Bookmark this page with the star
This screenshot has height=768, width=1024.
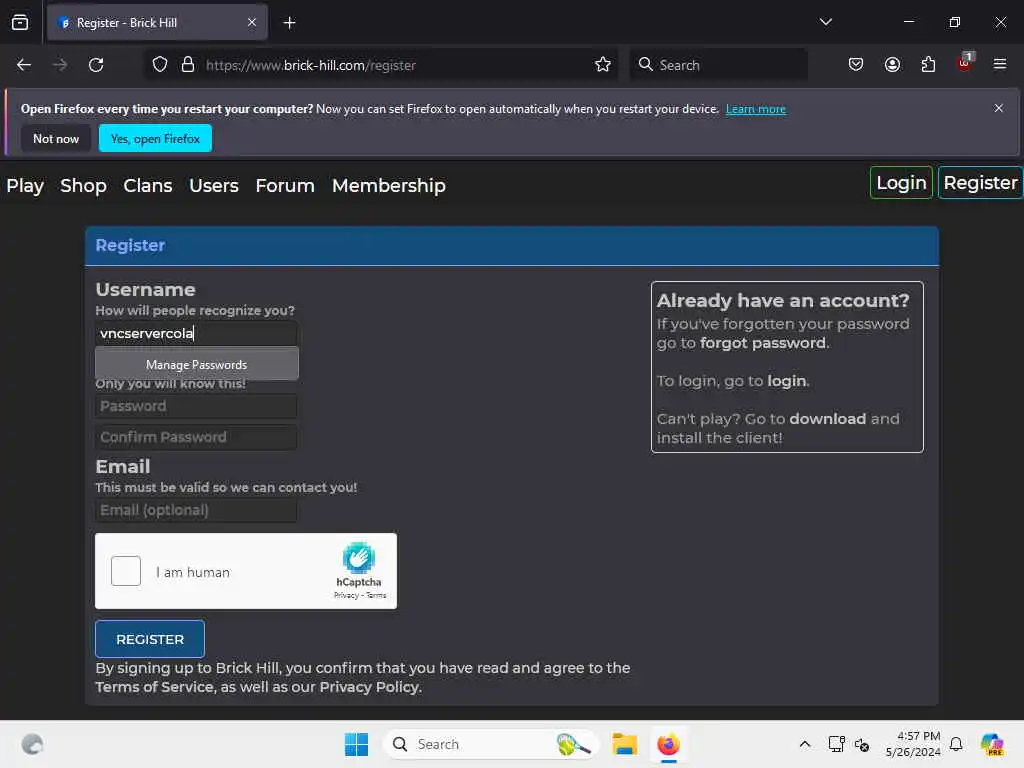click(x=603, y=65)
